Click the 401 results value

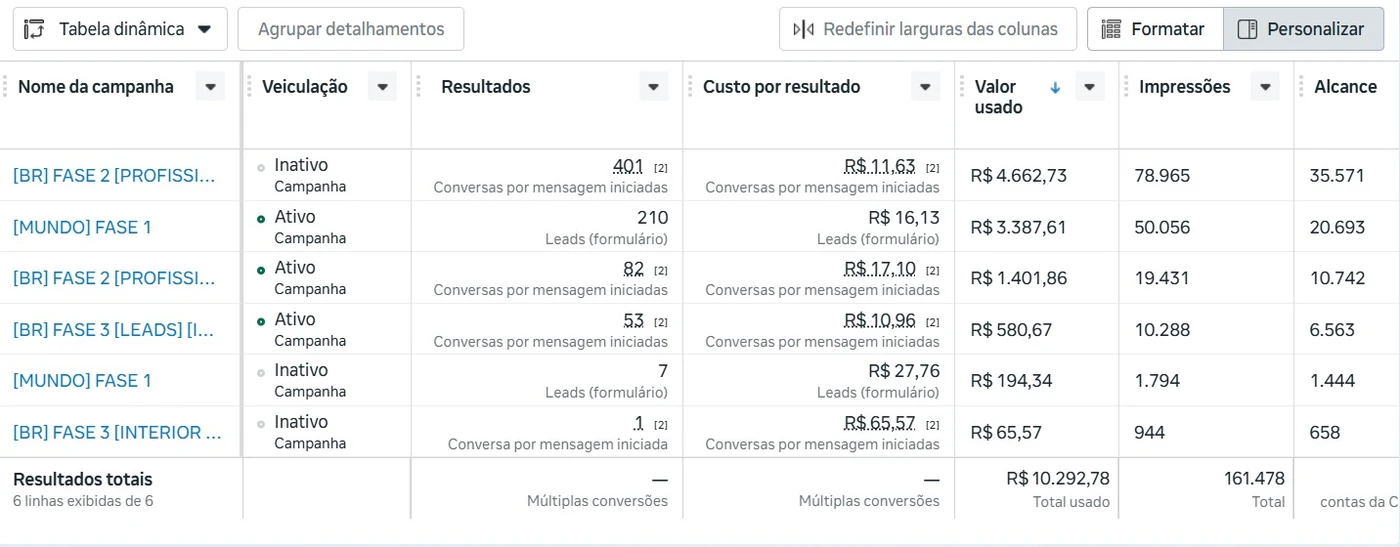coord(628,166)
